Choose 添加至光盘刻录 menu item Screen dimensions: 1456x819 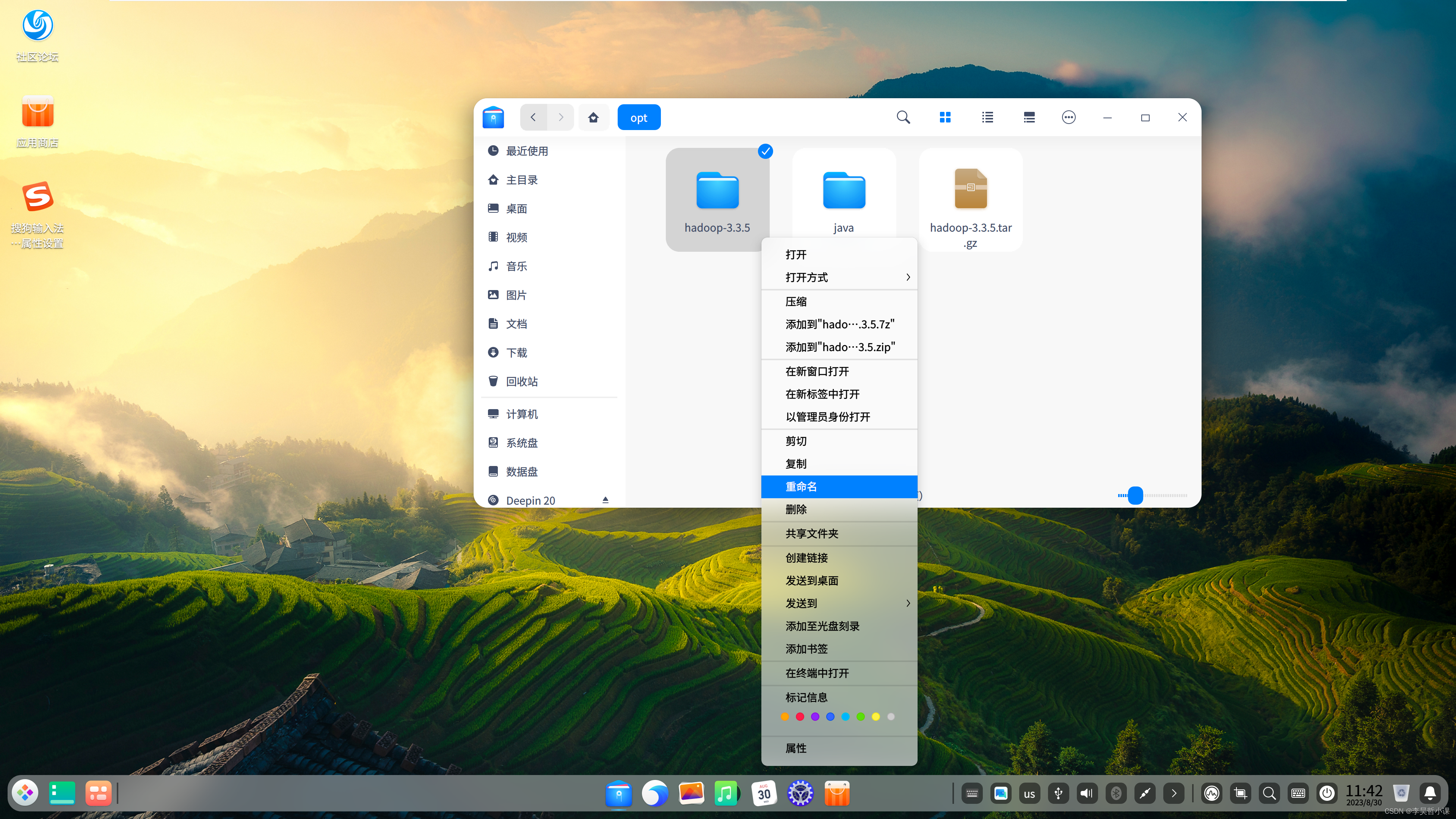839,626
